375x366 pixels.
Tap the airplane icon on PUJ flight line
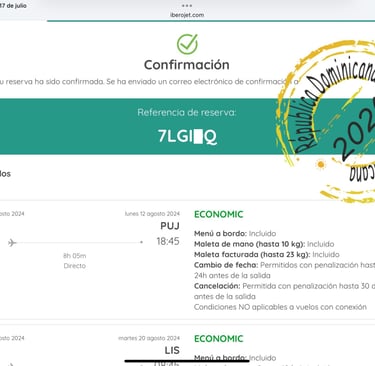(x=12, y=243)
